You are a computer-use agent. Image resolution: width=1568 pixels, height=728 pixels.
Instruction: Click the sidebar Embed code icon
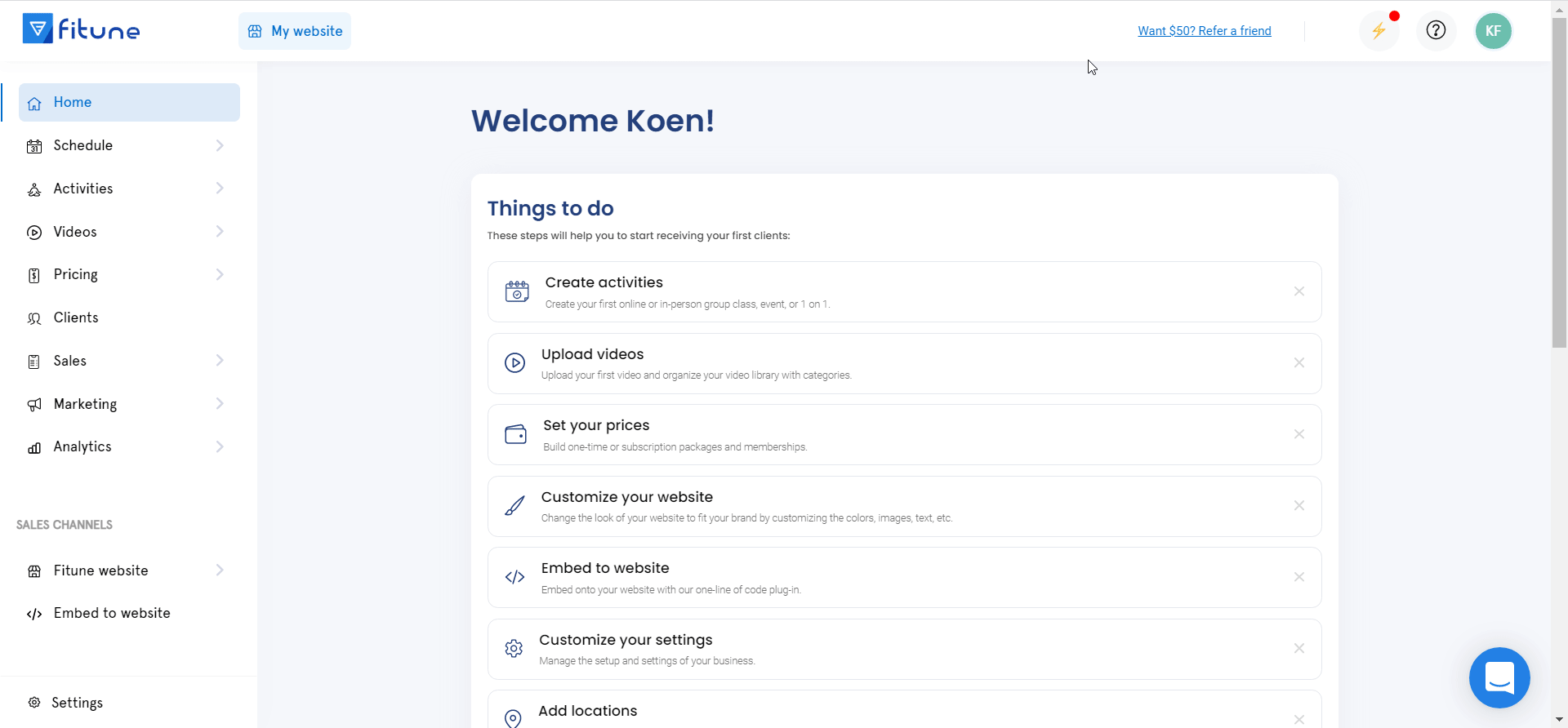[34, 615]
